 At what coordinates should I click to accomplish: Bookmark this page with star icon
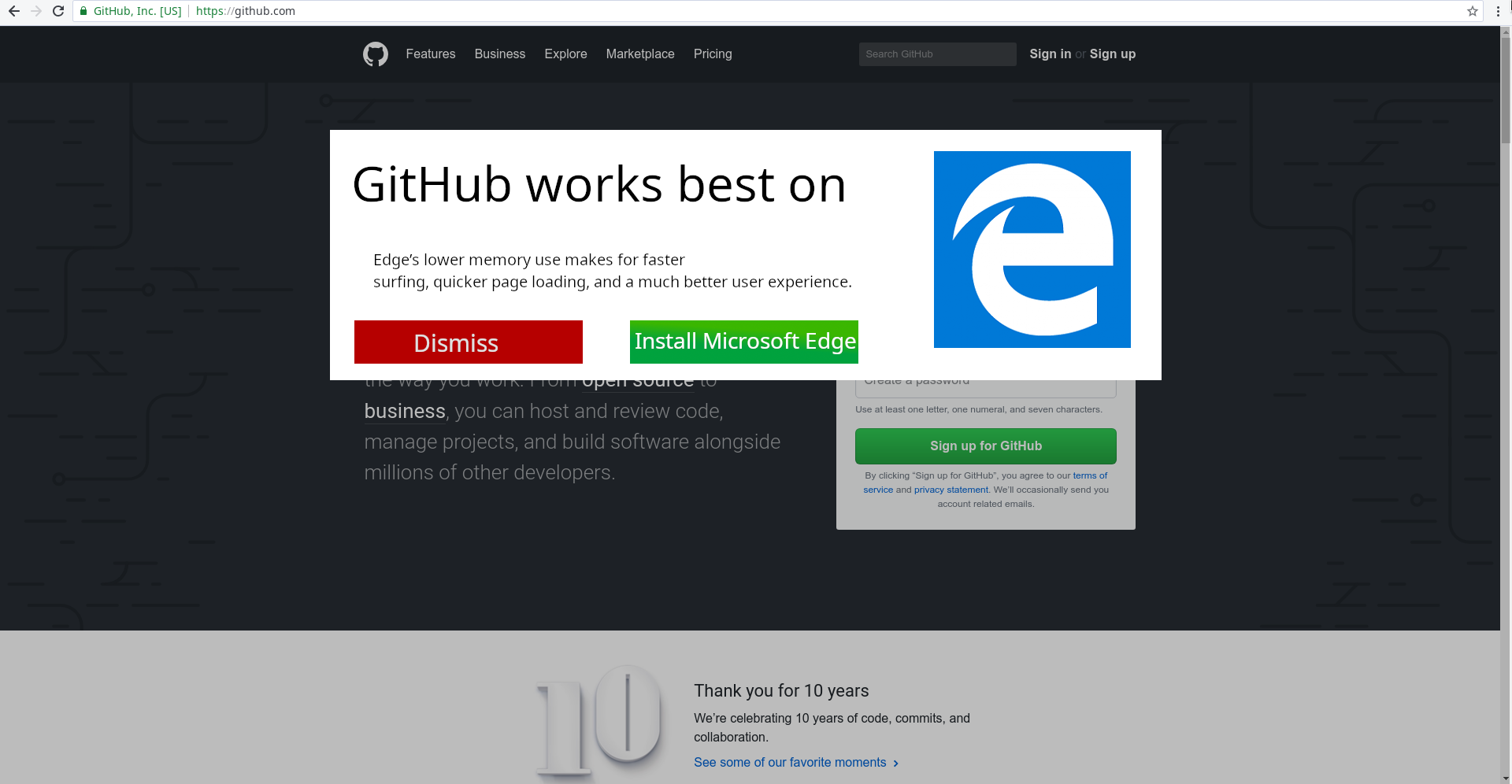(x=1473, y=11)
